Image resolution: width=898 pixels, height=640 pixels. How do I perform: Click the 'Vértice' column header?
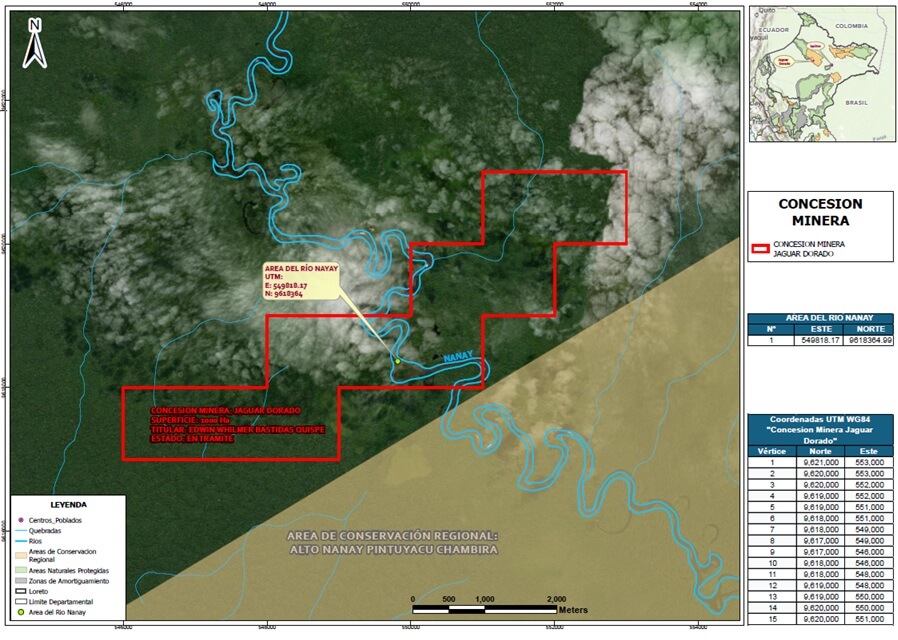tap(771, 451)
